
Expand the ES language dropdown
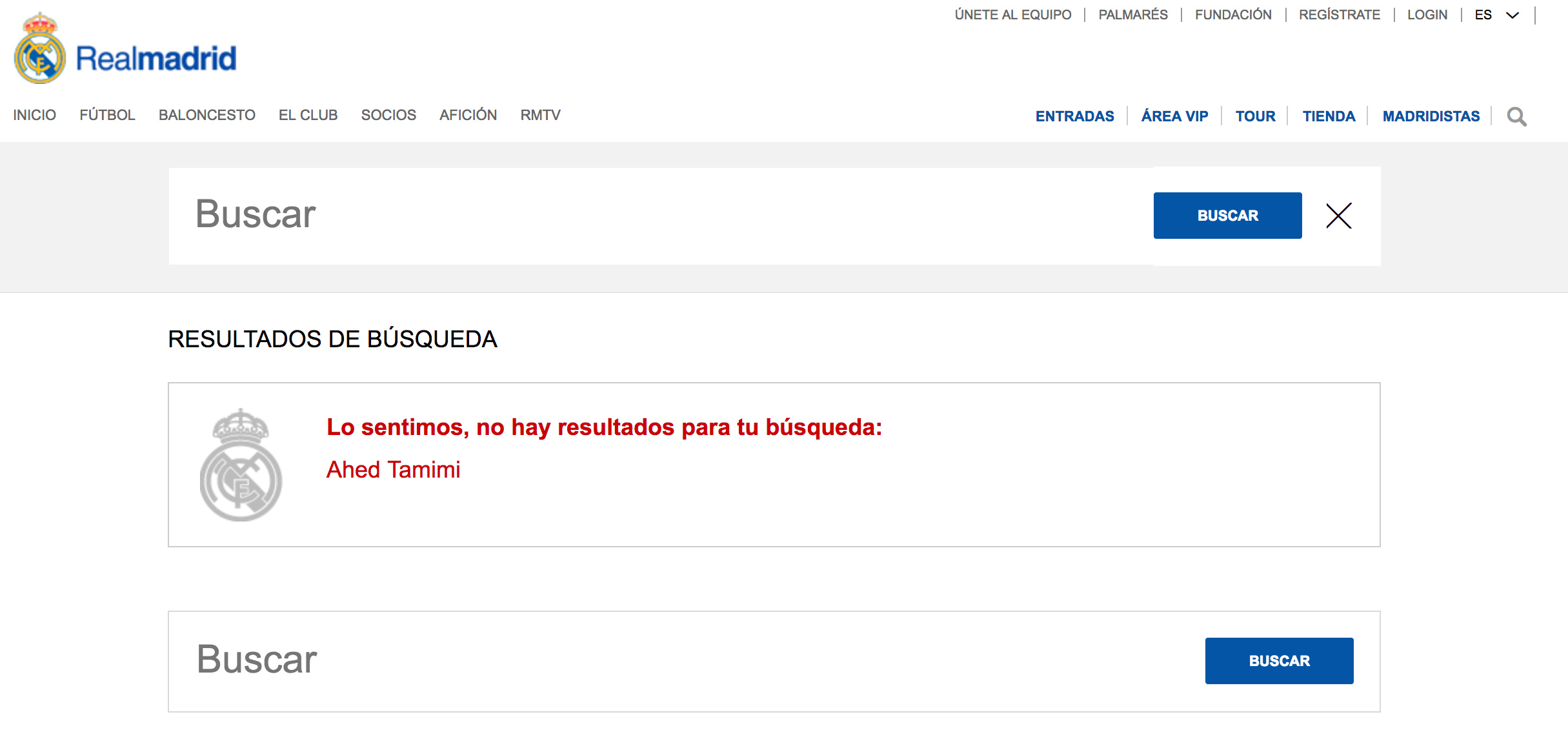tap(1496, 15)
